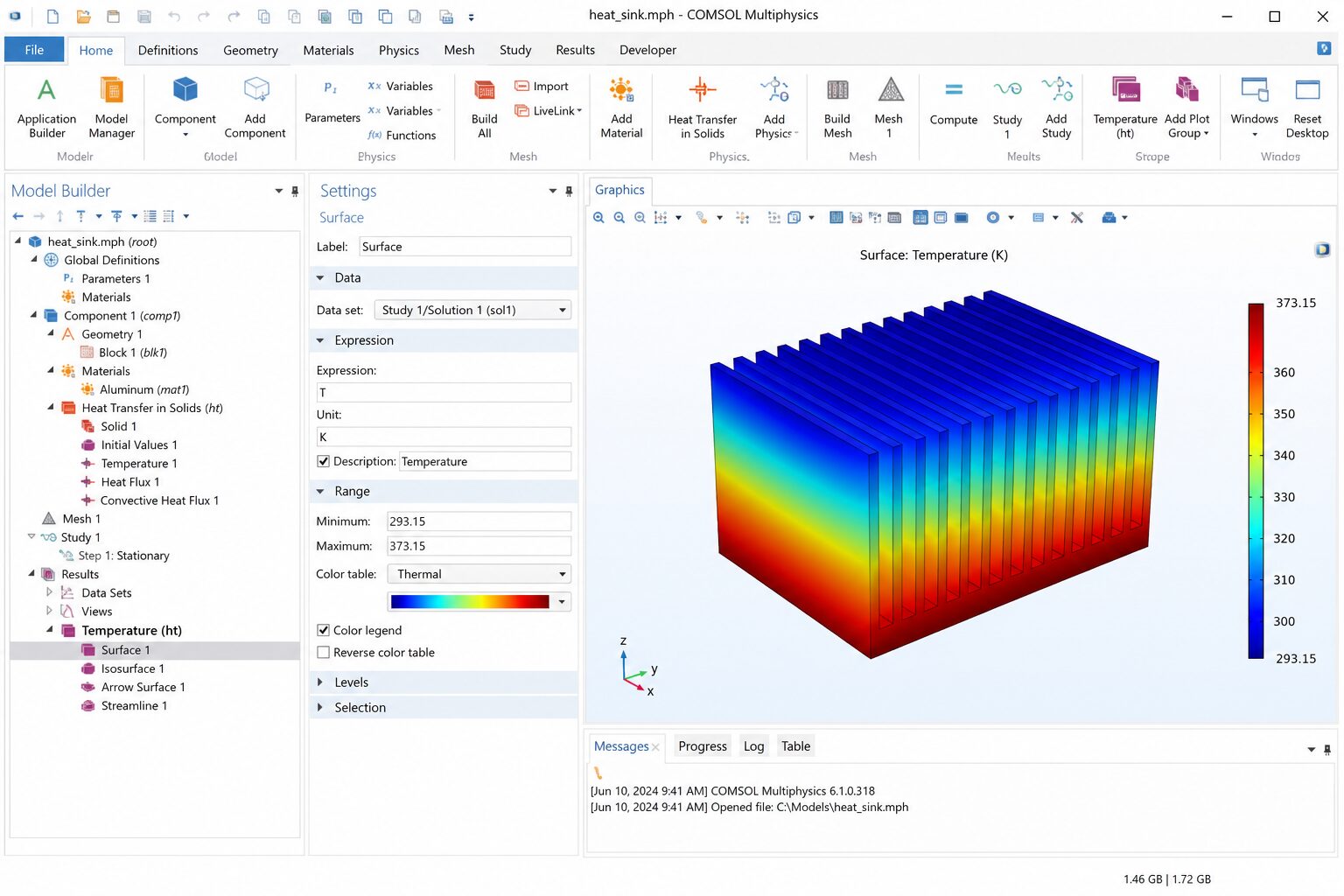Image resolution: width=1344 pixels, height=896 pixels.
Task: Select Step 1: Stationary node
Action: [123, 556]
